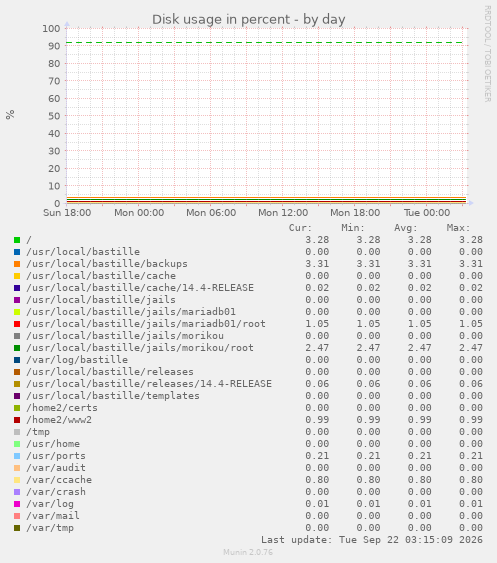Select the legend label /usr/local/bastille/backups
Viewport: 497px width, 563px height.
107,264
